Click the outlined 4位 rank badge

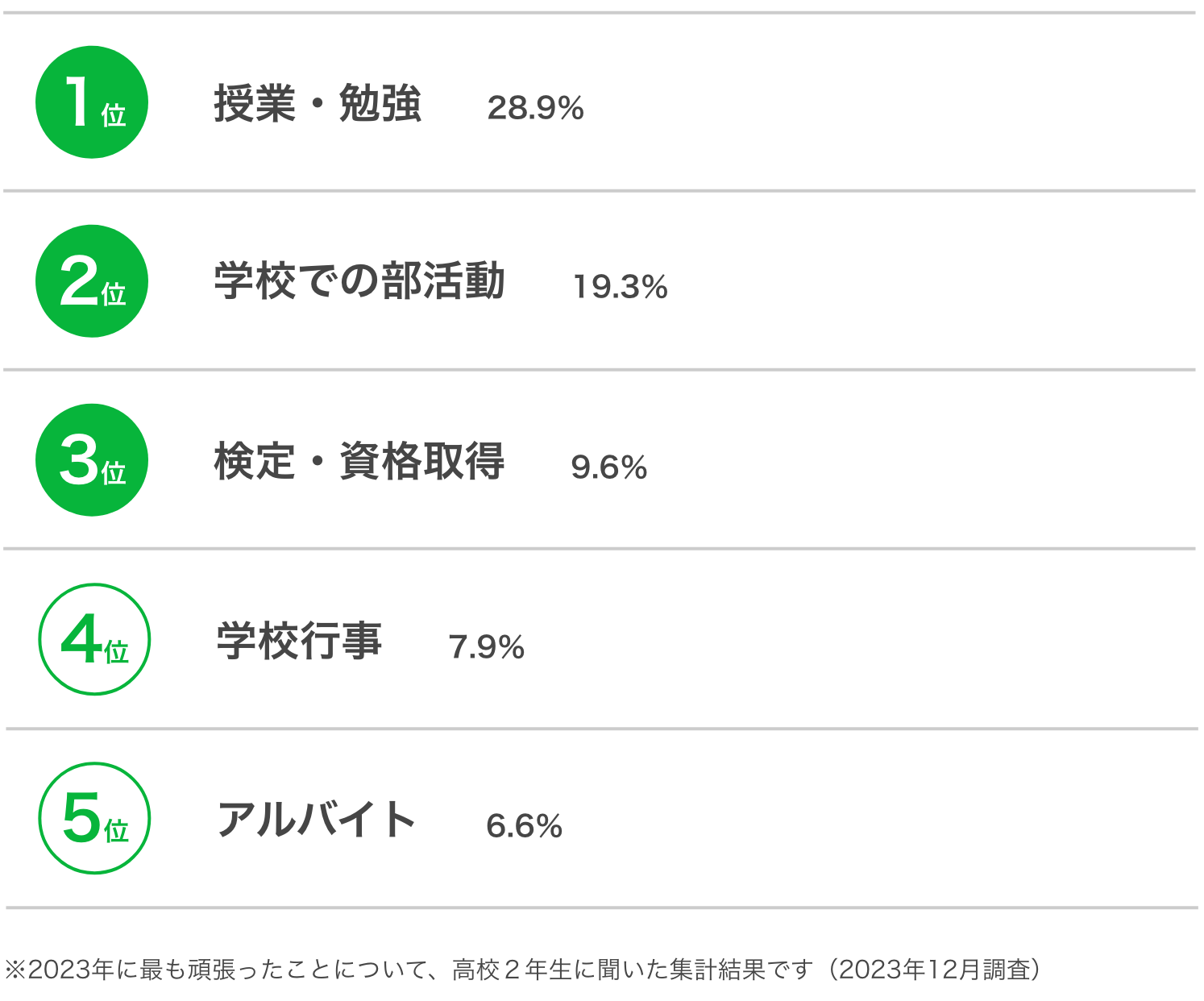[x=95, y=639]
